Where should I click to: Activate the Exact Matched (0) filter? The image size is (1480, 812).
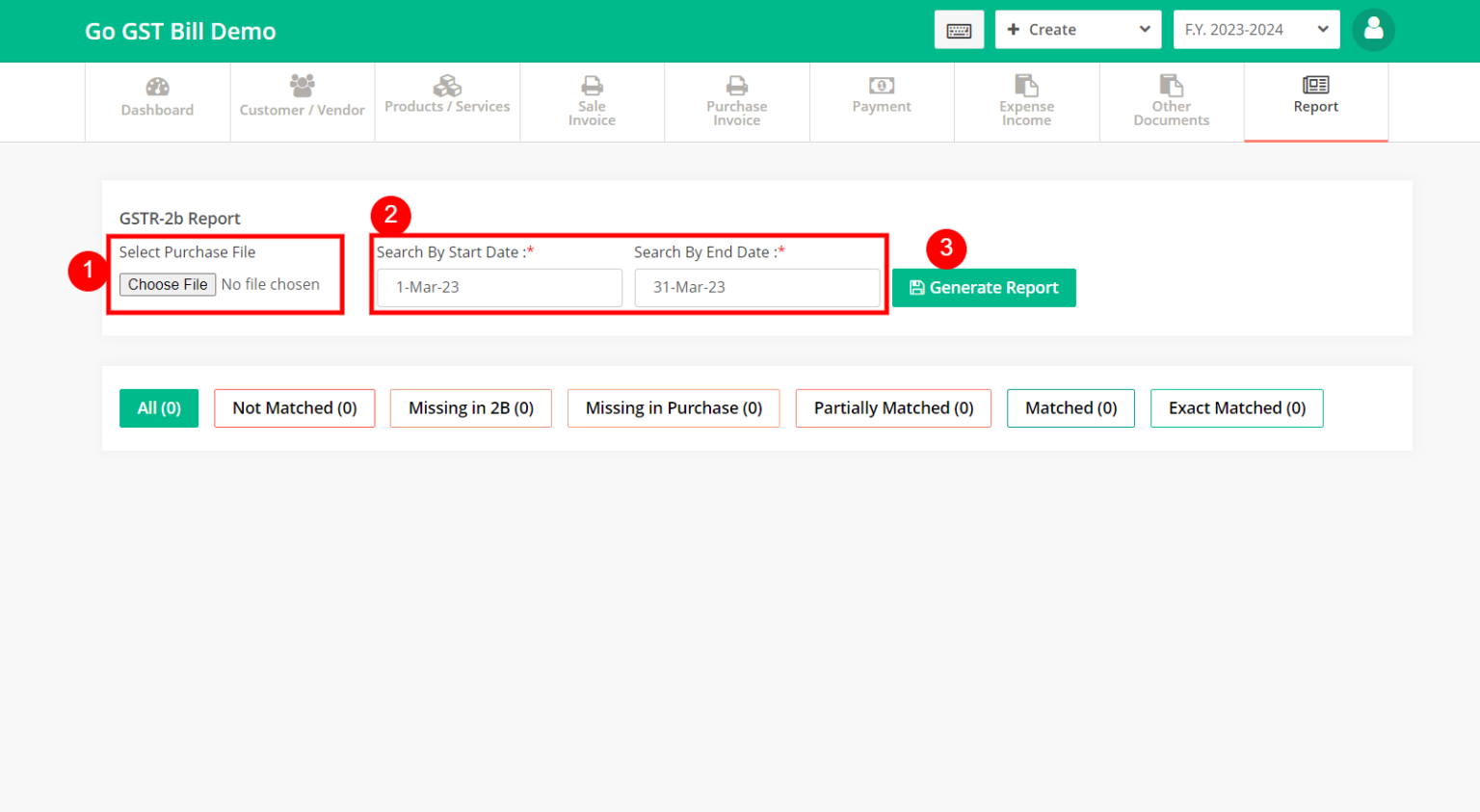[1236, 407]
